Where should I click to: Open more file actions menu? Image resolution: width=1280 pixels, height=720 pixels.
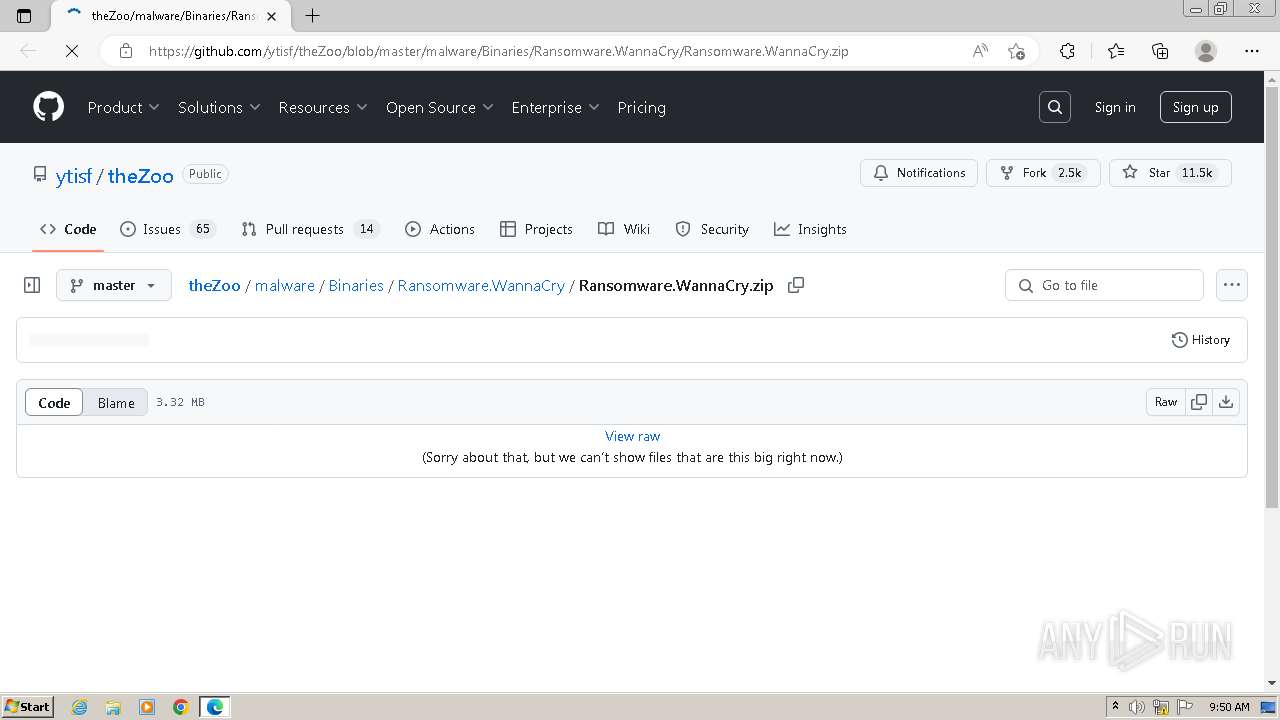coord(1232,285)
